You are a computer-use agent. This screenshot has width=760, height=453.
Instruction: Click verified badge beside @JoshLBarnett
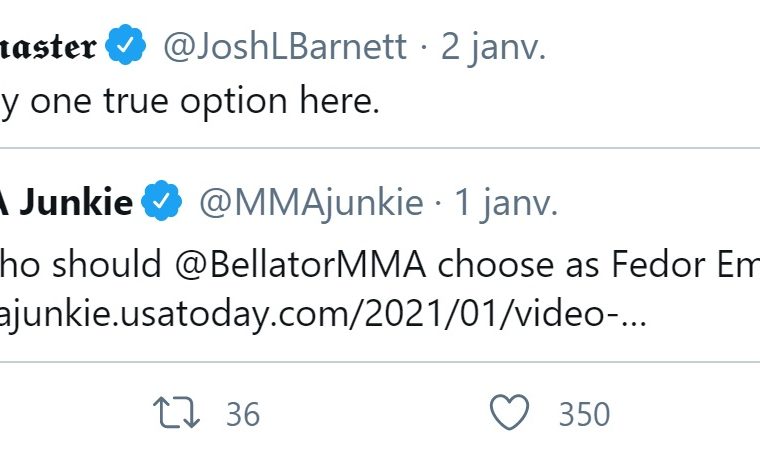126,45
